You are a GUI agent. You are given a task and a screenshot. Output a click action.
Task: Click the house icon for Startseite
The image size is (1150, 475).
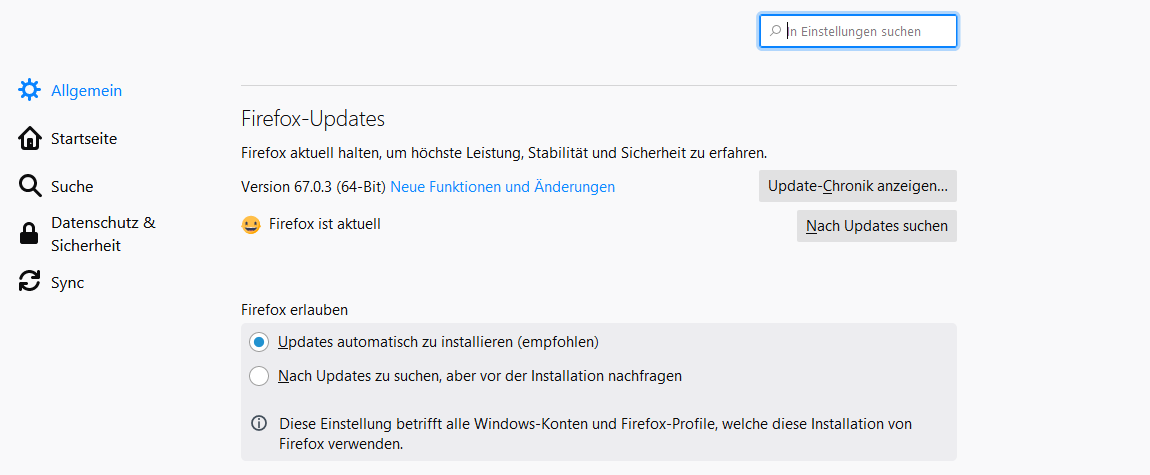[x=29, y=139]
